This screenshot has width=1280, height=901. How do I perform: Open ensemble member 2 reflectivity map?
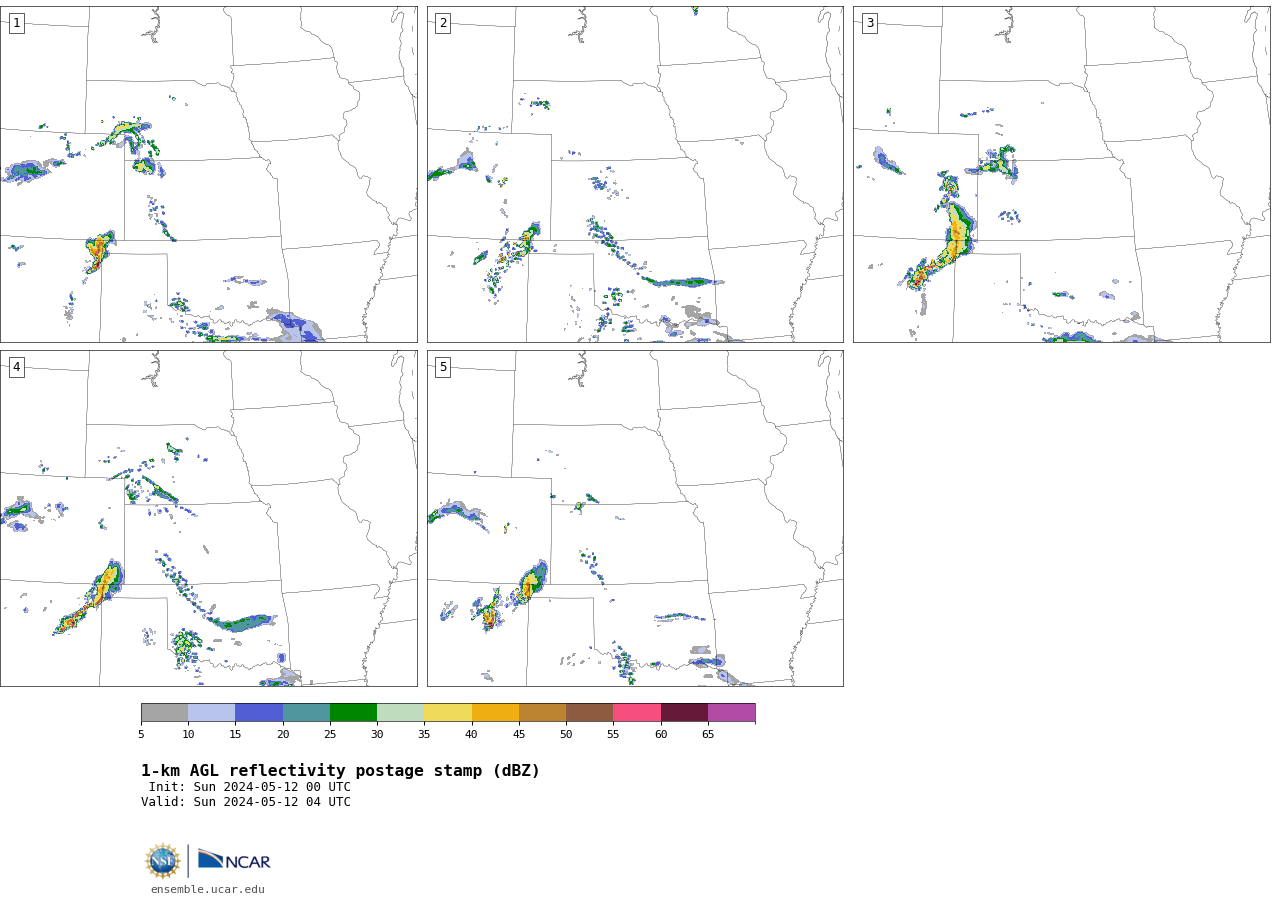635,174
